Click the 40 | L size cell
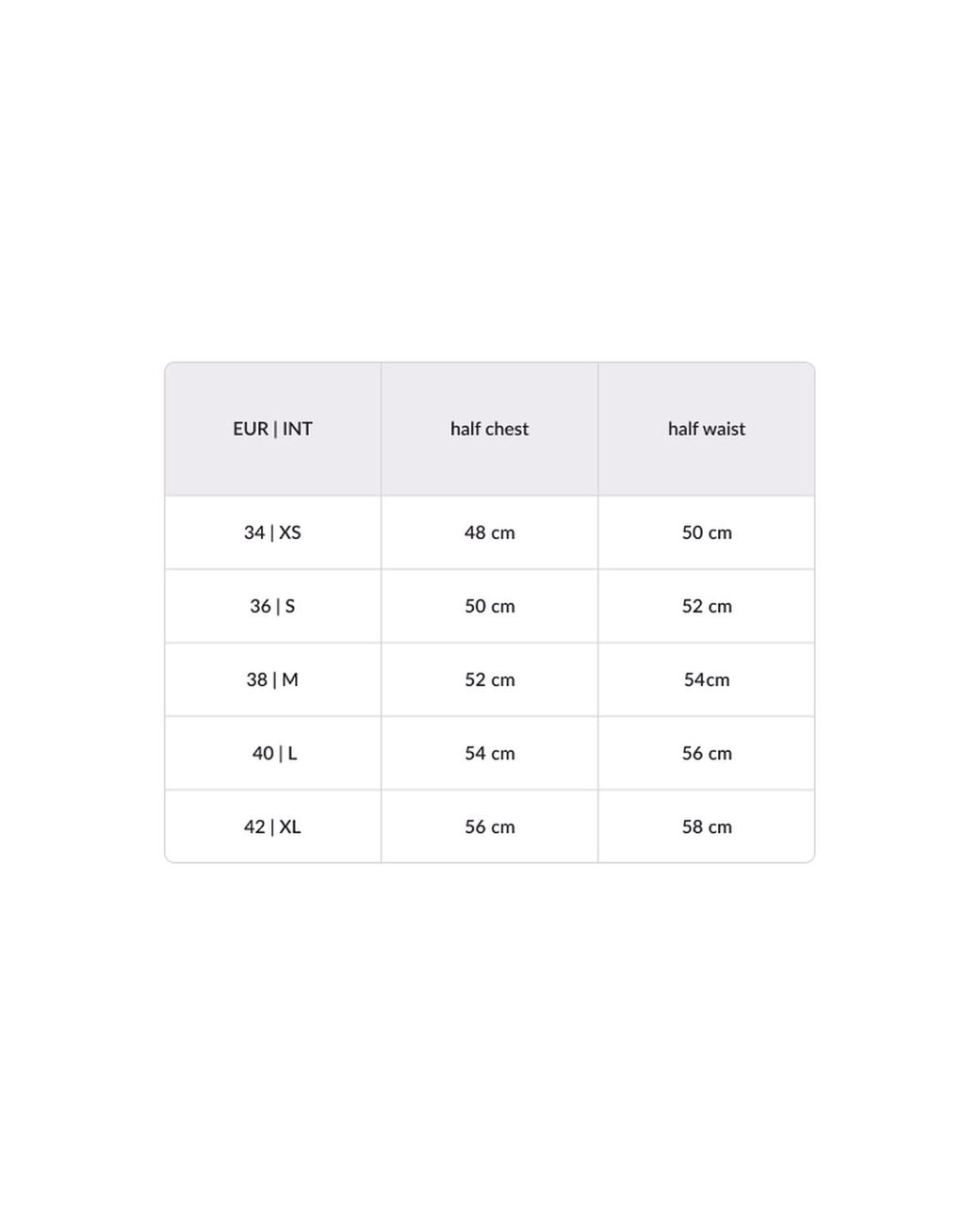Image resolution: width=980 pixels, height=1225 pixels. (274, 753)
